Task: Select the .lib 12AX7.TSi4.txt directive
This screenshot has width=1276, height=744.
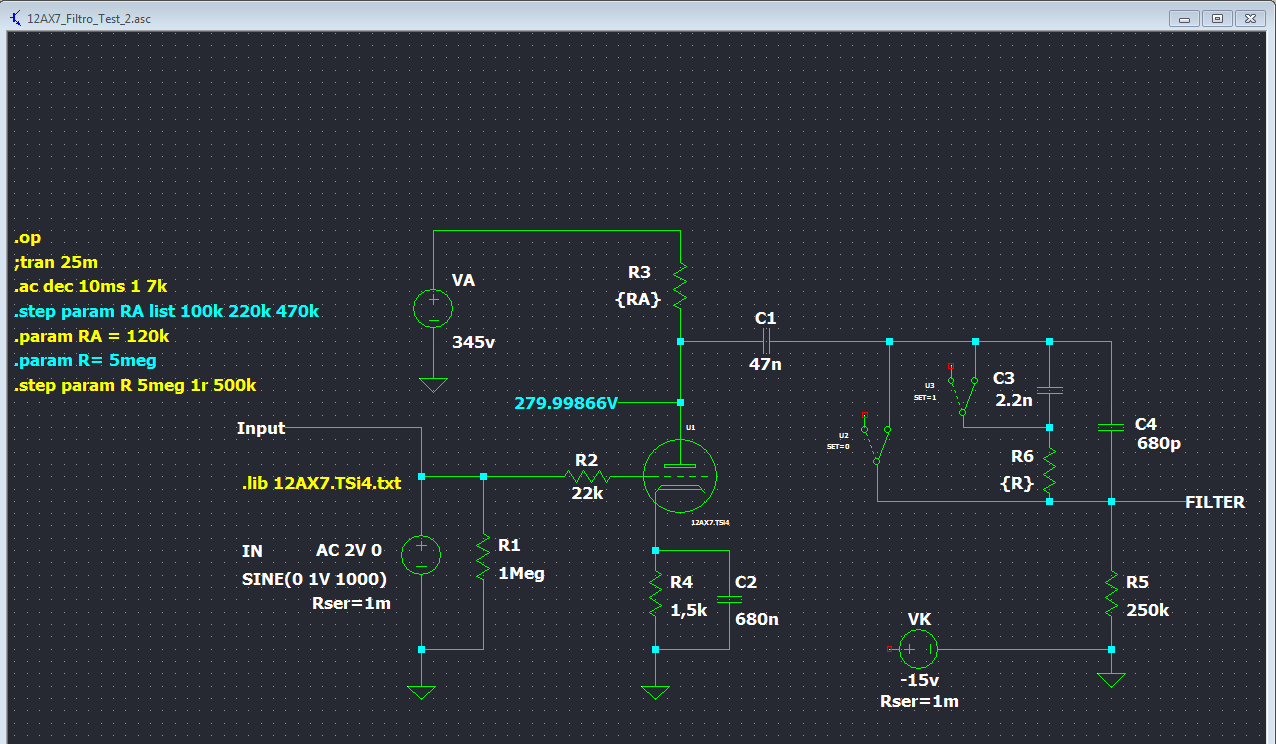Action: click(321, 483)
